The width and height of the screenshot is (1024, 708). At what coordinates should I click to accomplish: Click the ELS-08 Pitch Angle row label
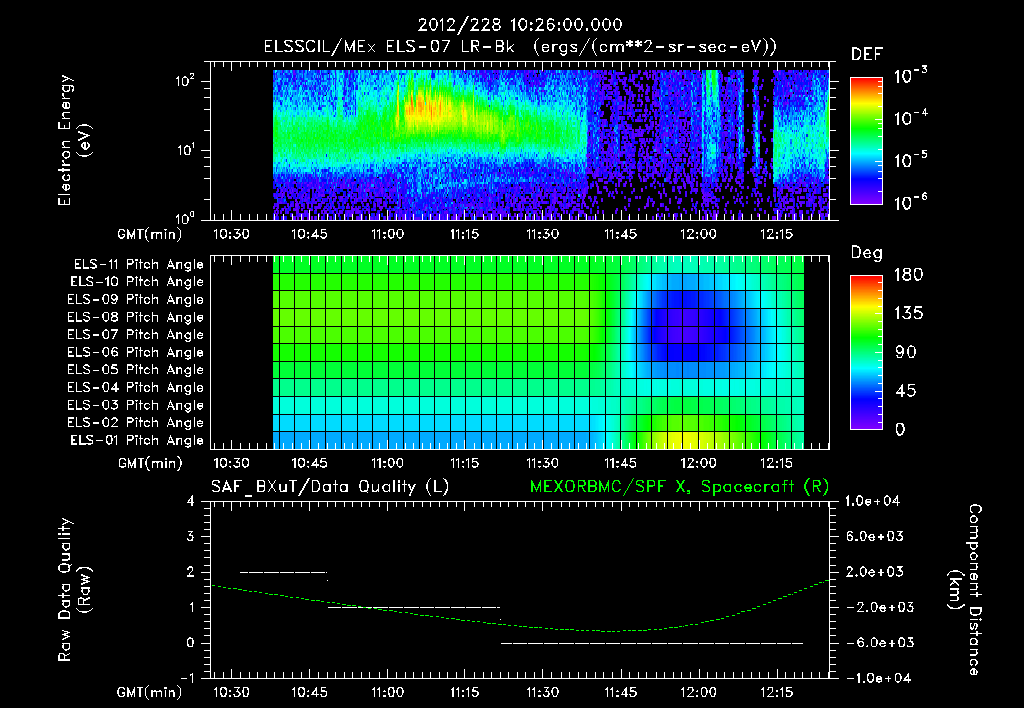pos(136,317)
